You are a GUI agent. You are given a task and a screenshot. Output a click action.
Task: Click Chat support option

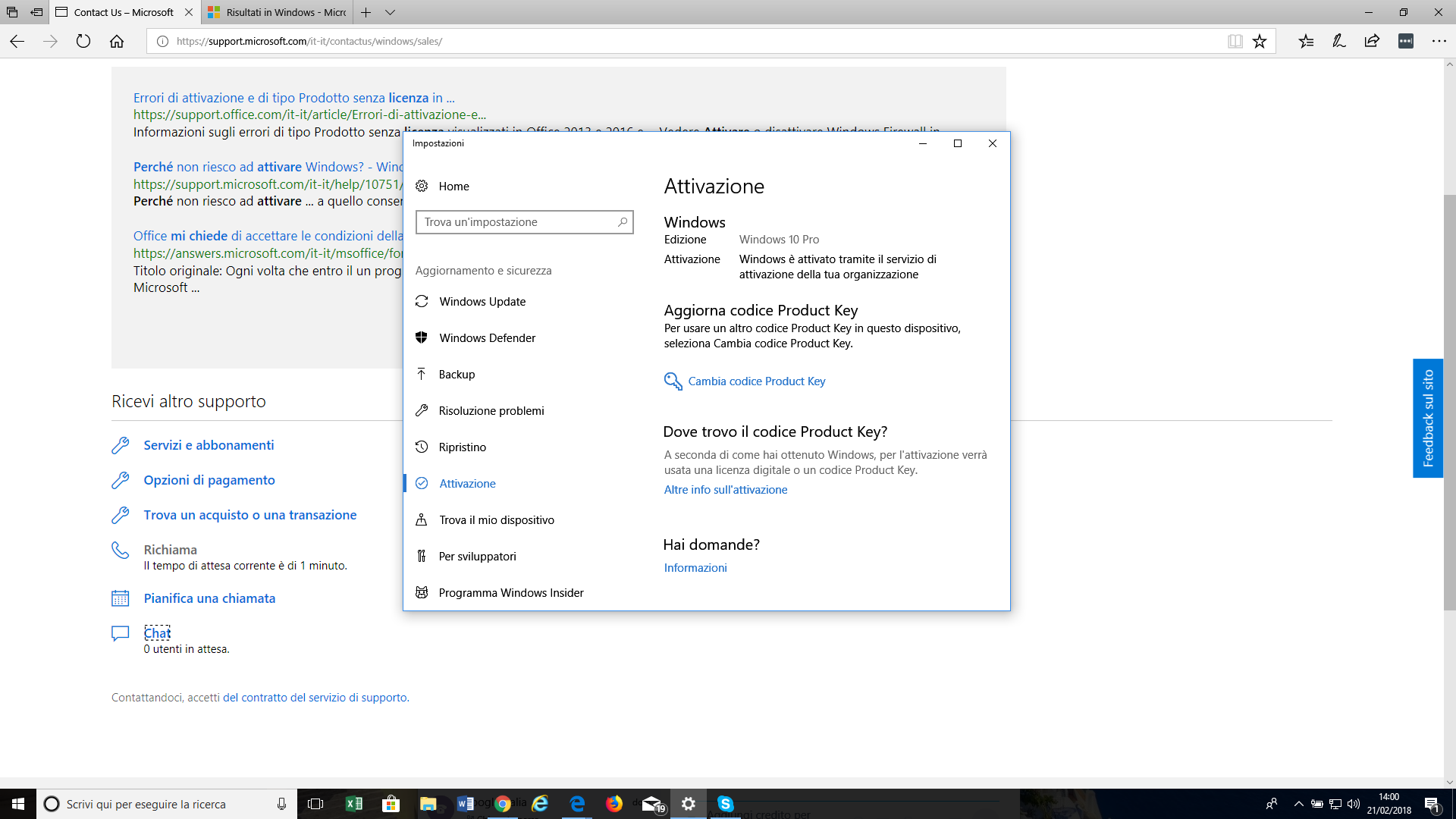157,632
